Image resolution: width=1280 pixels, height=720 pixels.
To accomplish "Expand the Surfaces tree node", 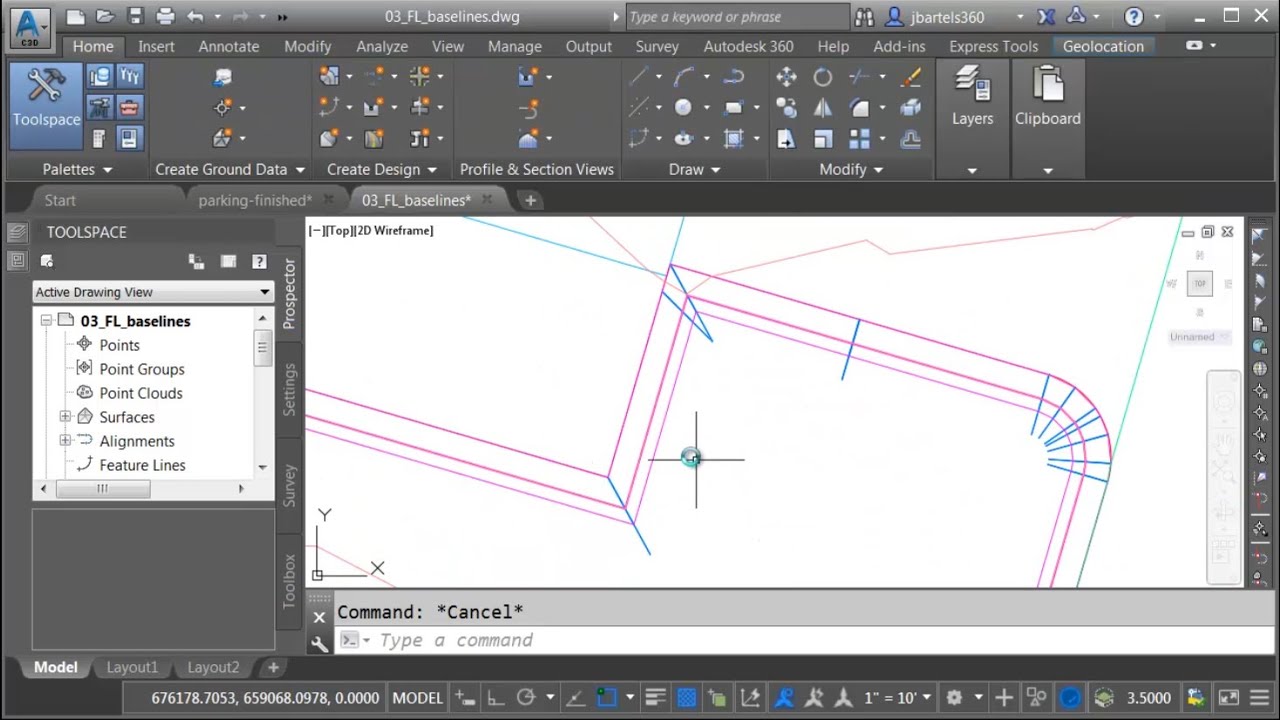I will (65, 417).
